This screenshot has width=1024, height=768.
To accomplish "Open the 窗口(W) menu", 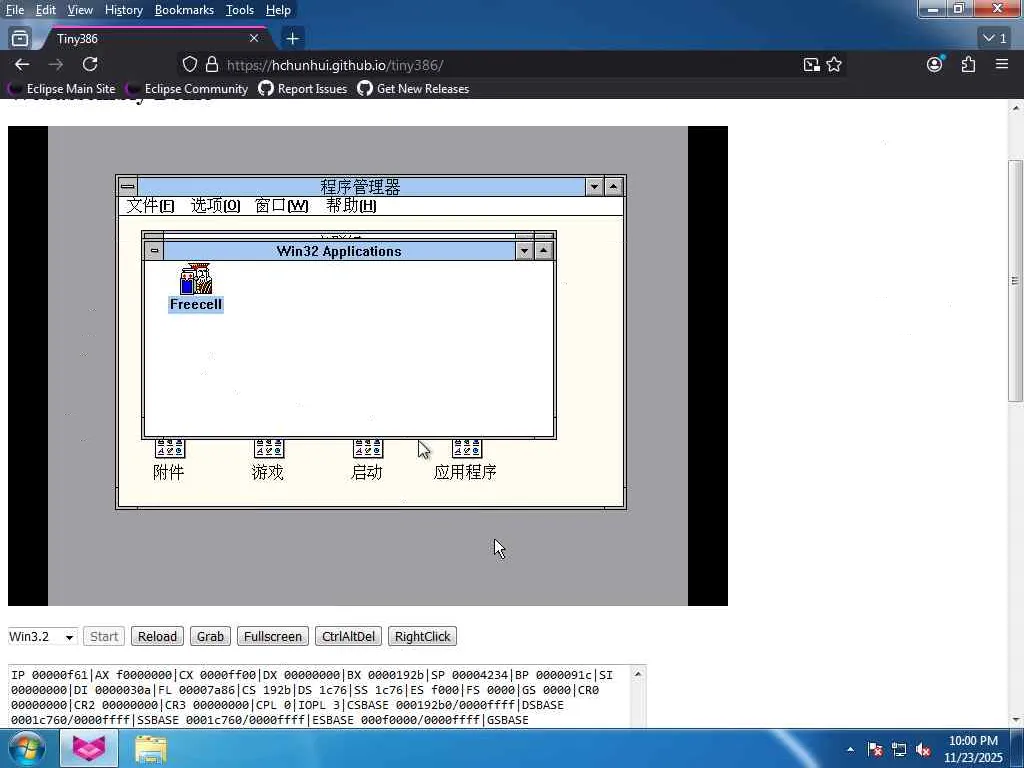I will [281, 206].
